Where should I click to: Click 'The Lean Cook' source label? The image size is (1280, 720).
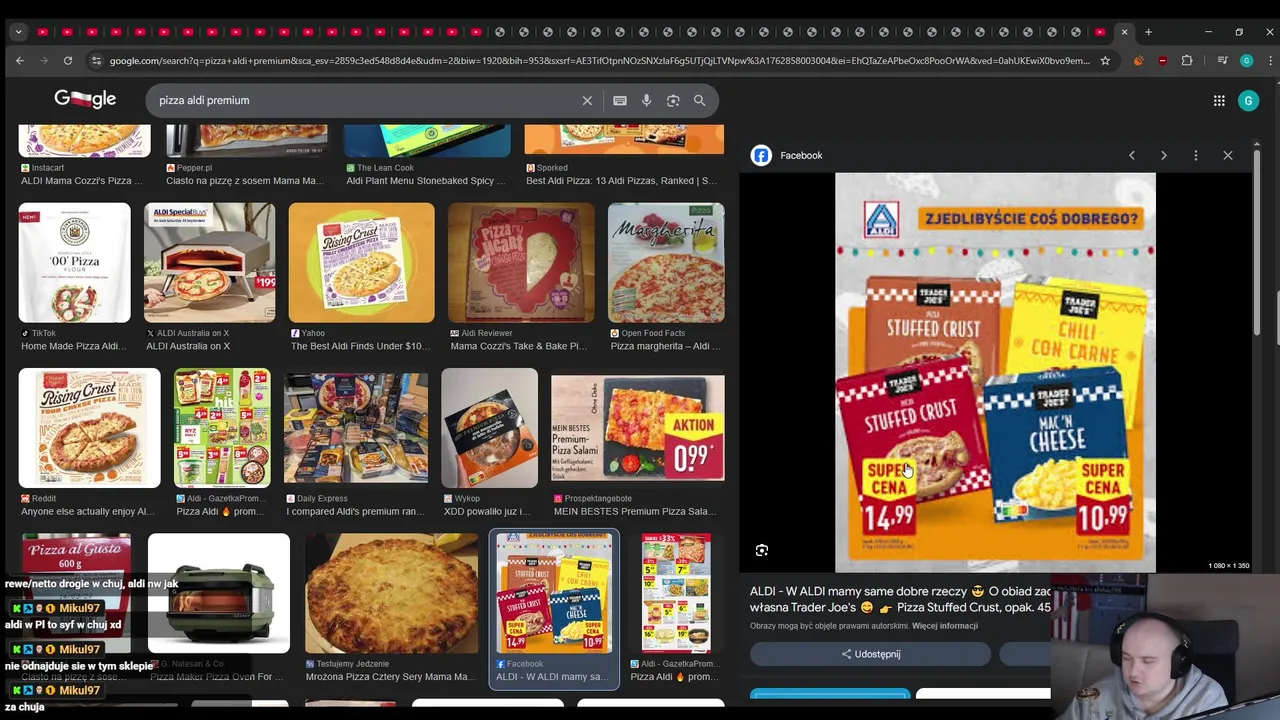pos(385,168)
